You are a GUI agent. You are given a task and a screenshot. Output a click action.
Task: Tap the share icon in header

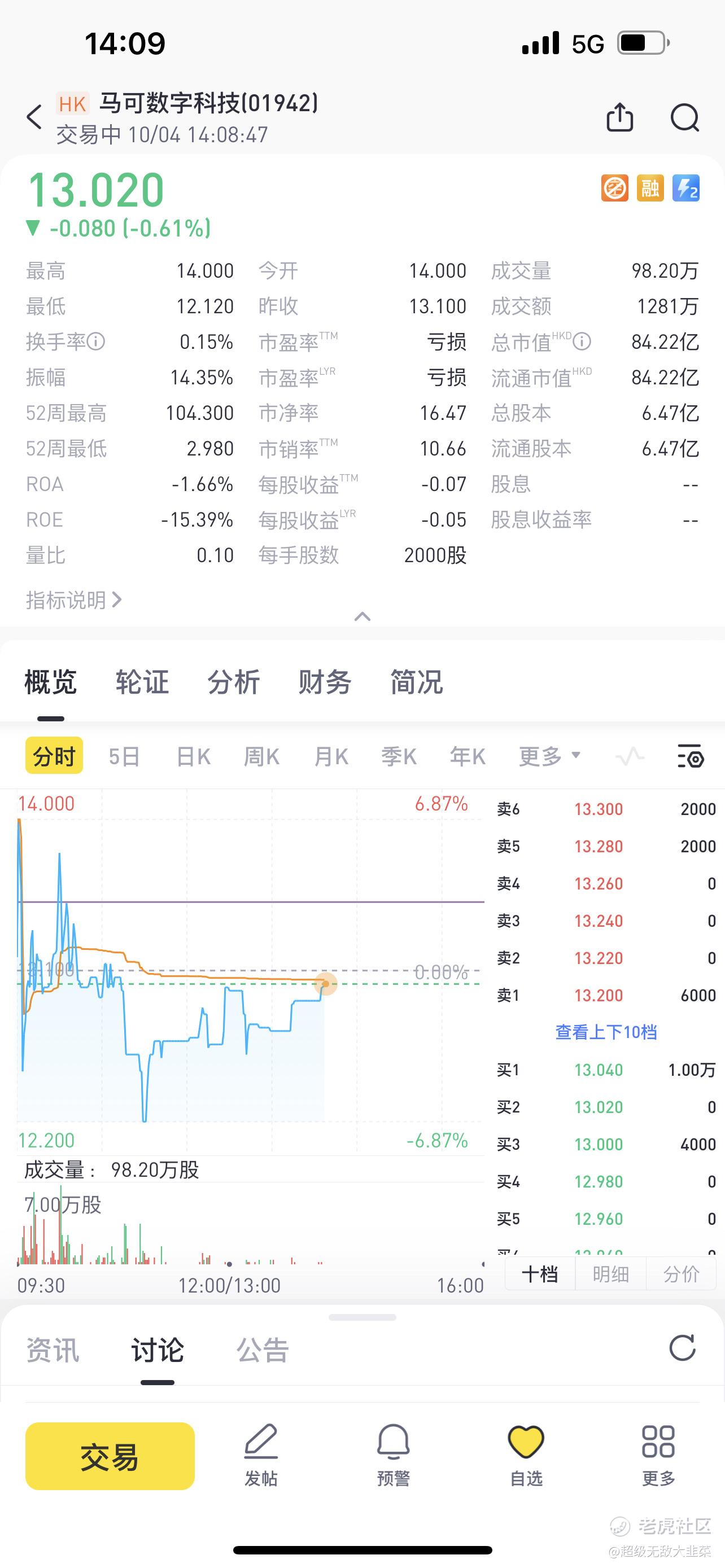pos(619,117)
